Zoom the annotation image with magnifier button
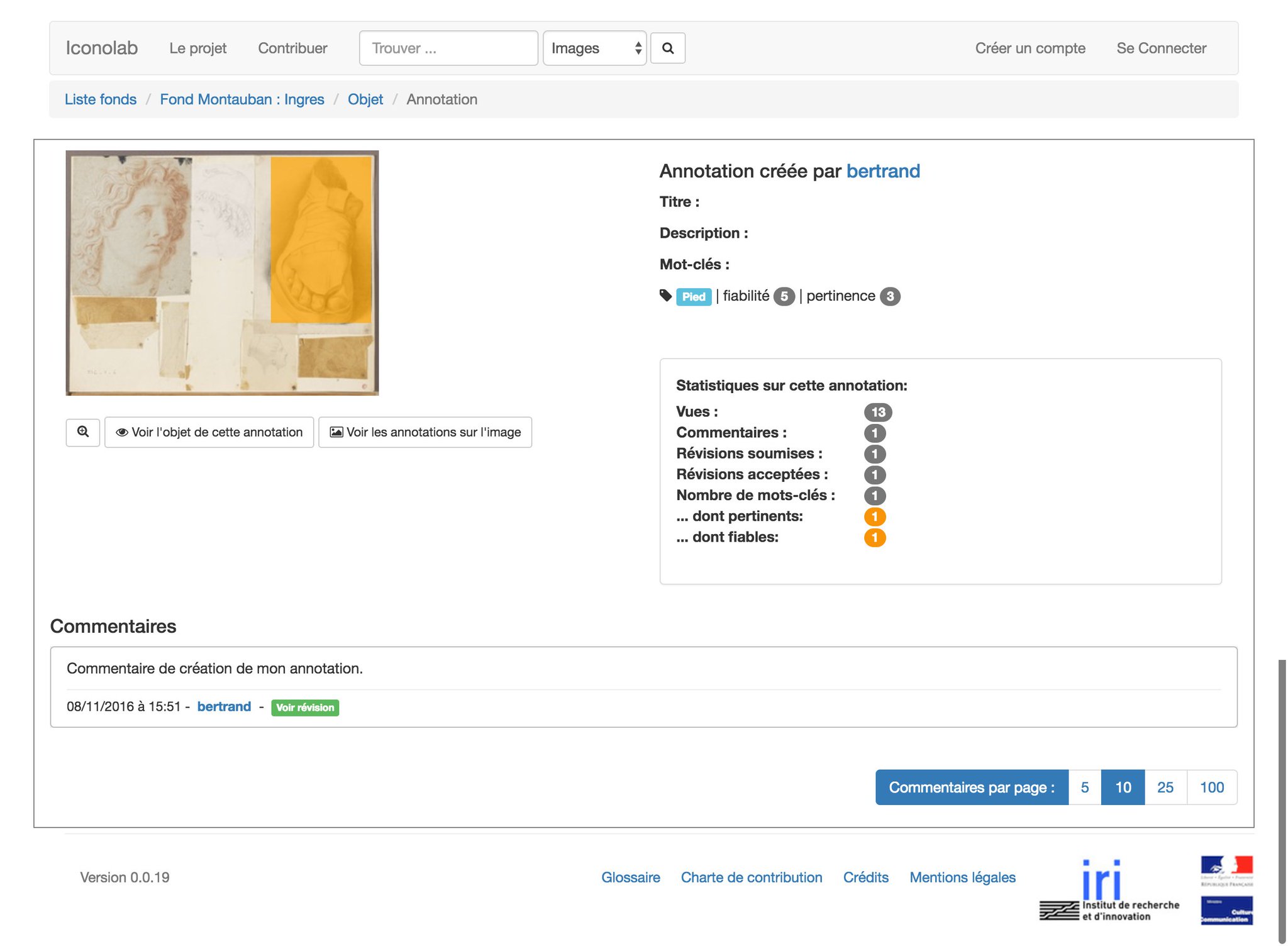The width and height of the screenshot is (1288, 946). pyautogui.click(x=83, y=432)
